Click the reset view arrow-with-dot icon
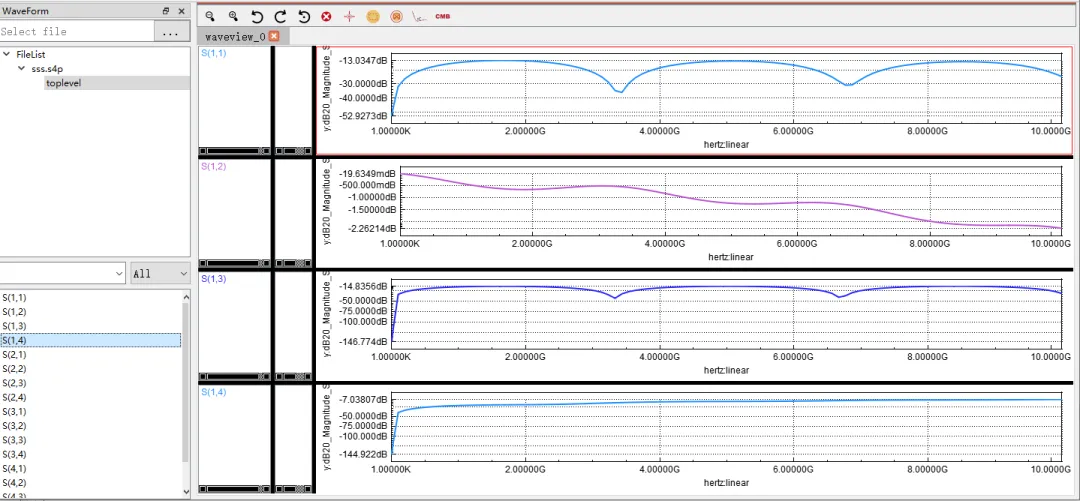Image resolution: width=1080 pixels, height=501 pixels. (x=304, y=17)
